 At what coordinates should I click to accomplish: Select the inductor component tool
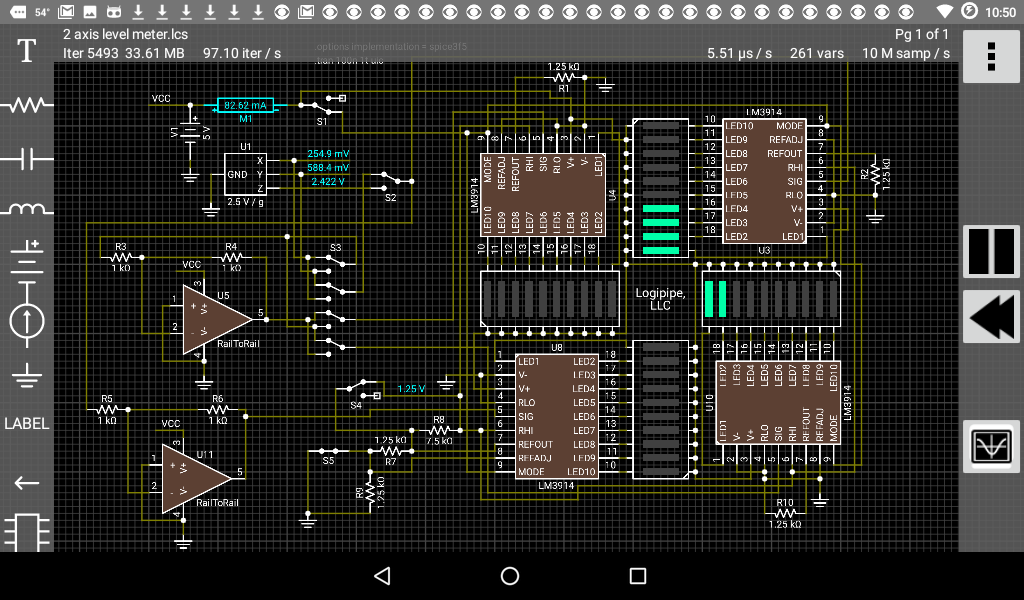(26, 210)
